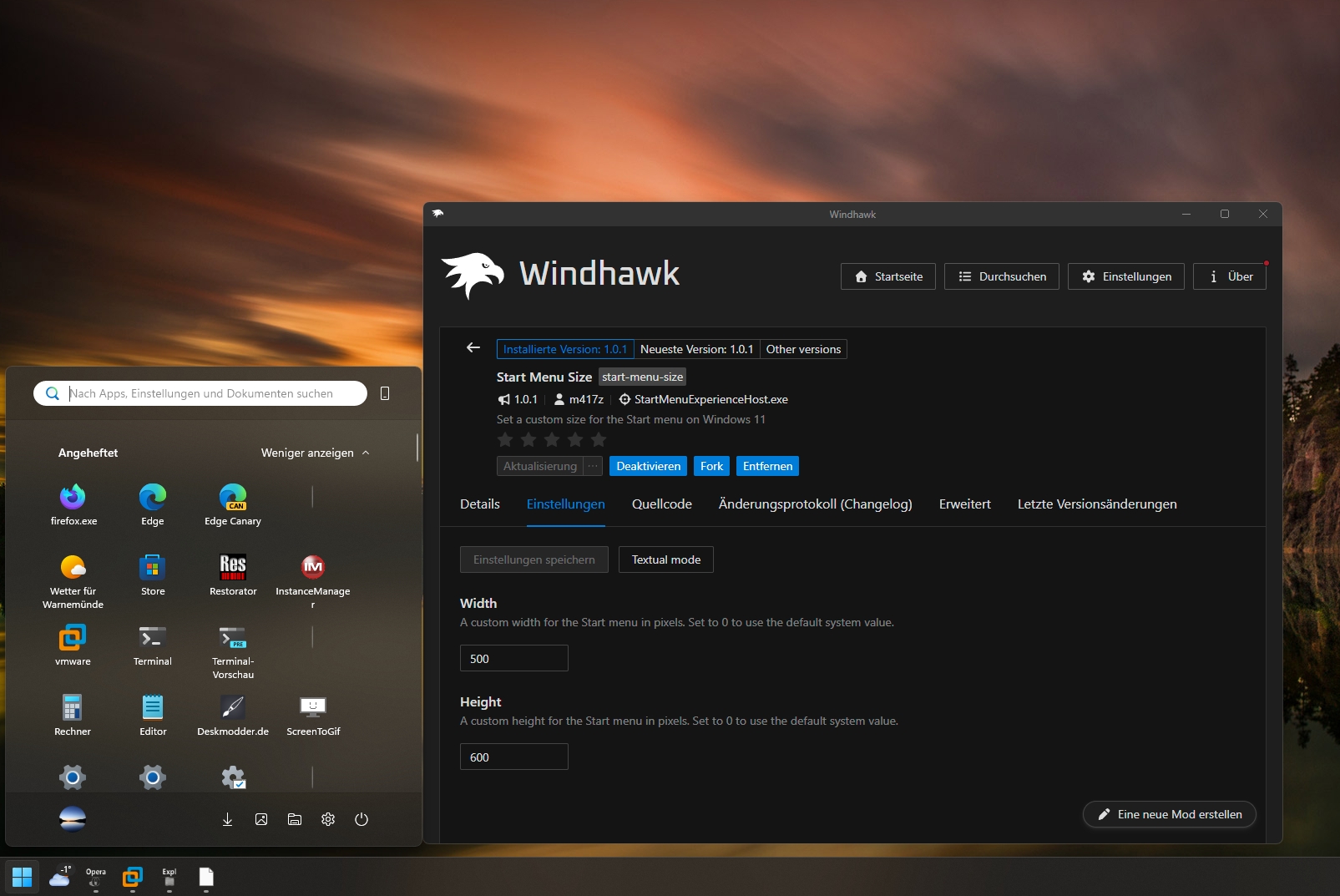Click the power icon in Start menu
Image resolution: width=1340 pixels, height=896 pixels.
(362, 819)
